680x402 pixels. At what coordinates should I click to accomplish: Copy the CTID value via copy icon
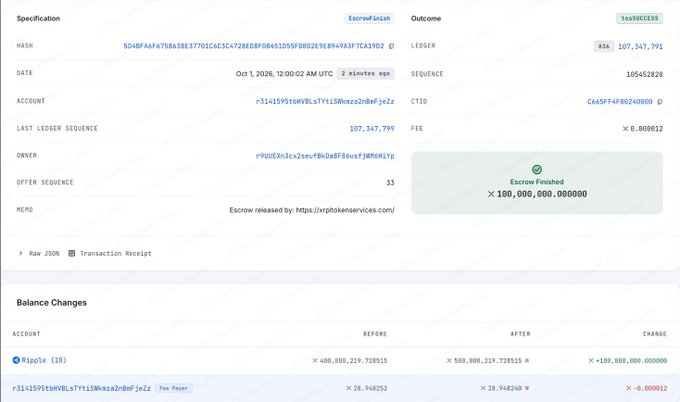660,102
